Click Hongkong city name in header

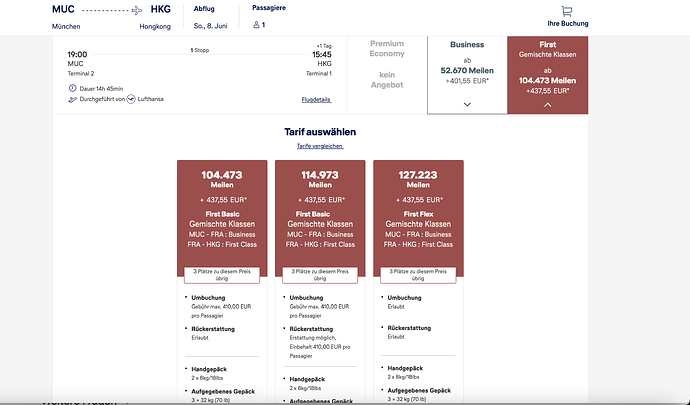[155, 26]
